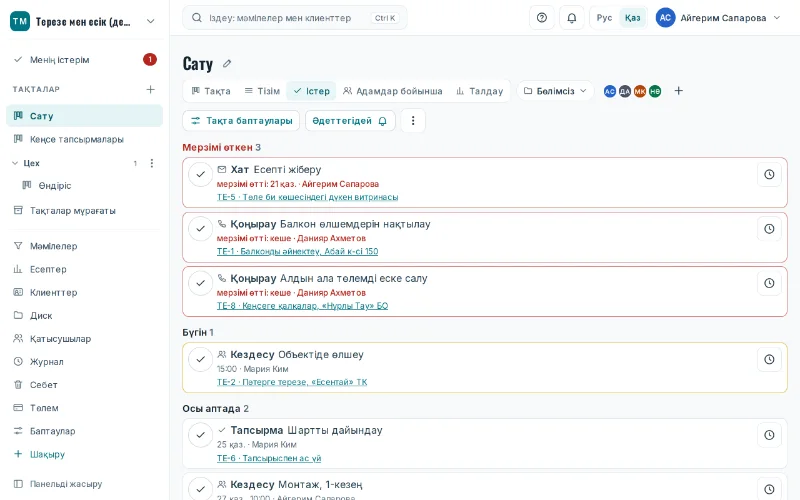Open Қатысушылар in sidebar
The height and width of the screenshot is (500, 800).
84,338
